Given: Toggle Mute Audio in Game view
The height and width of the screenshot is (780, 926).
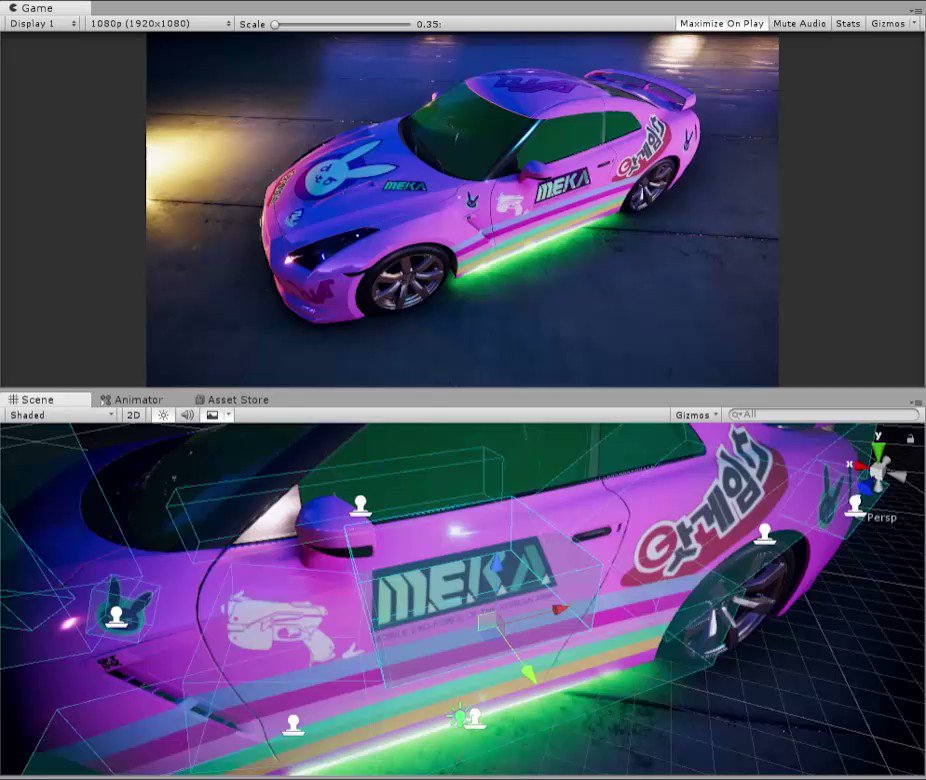Looking at the screenshot, I should coord(799,24).
